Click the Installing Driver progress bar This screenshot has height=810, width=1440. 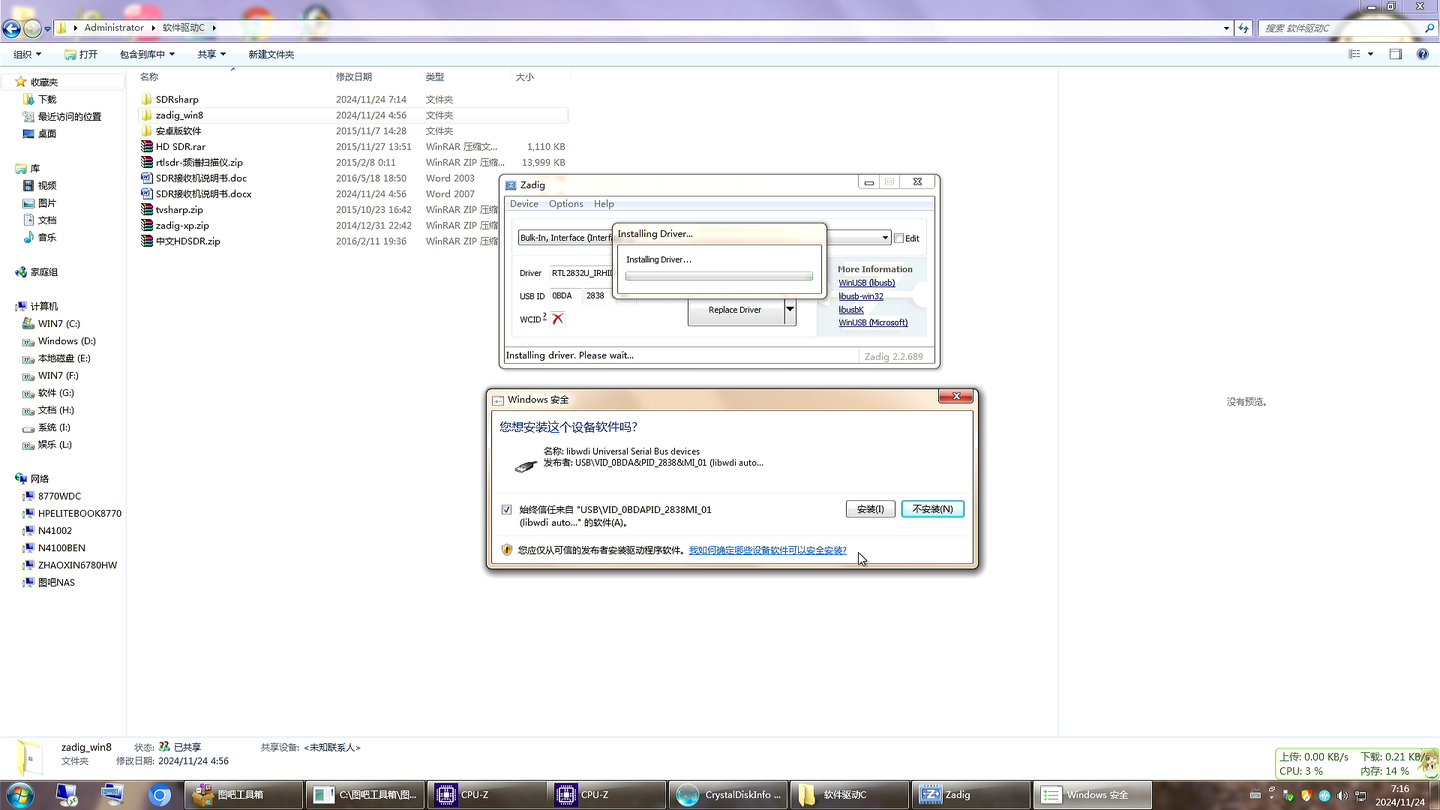[x=719, y=277]
